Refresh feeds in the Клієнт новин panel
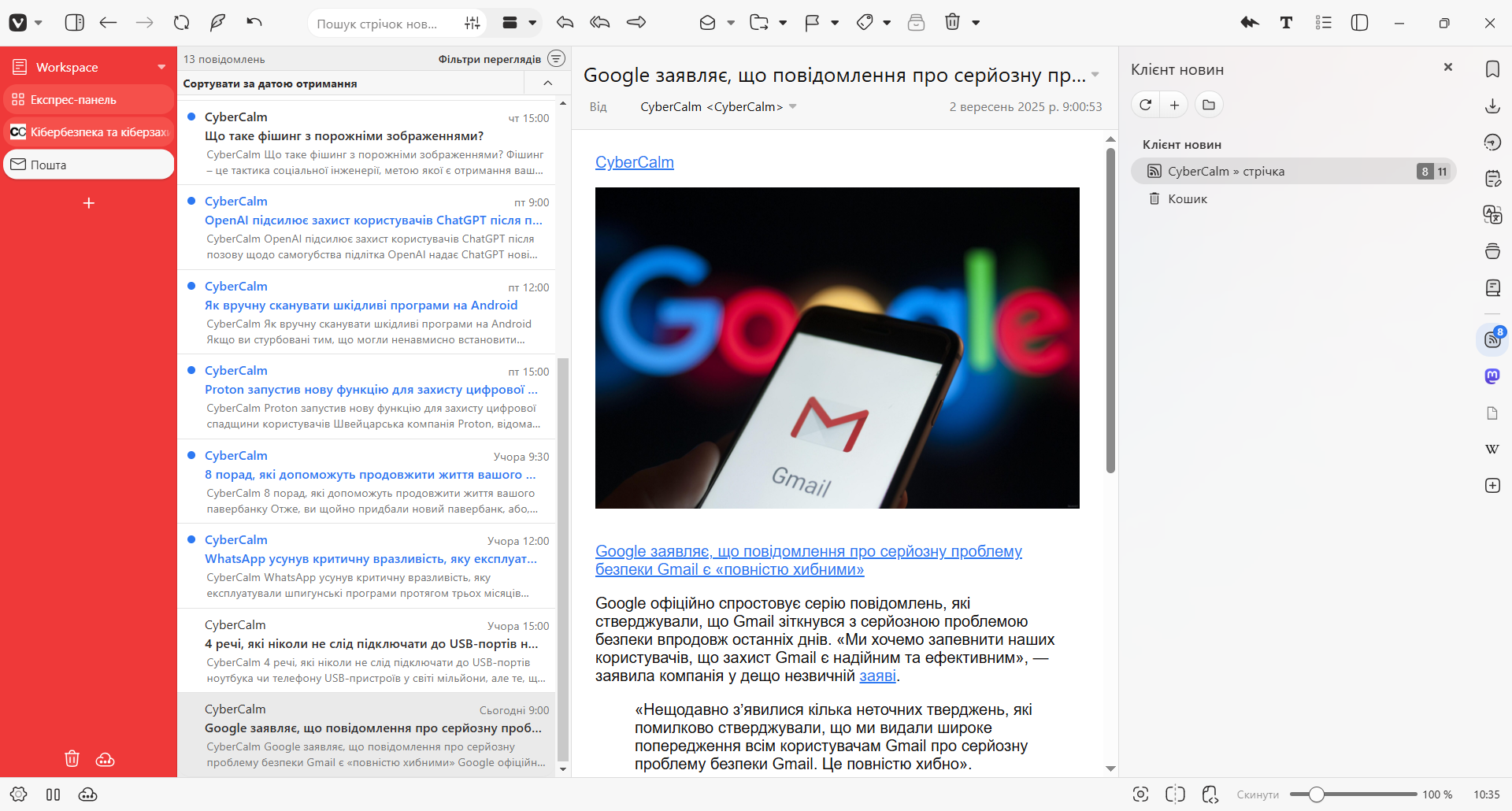 click(x=1146, y=105)
